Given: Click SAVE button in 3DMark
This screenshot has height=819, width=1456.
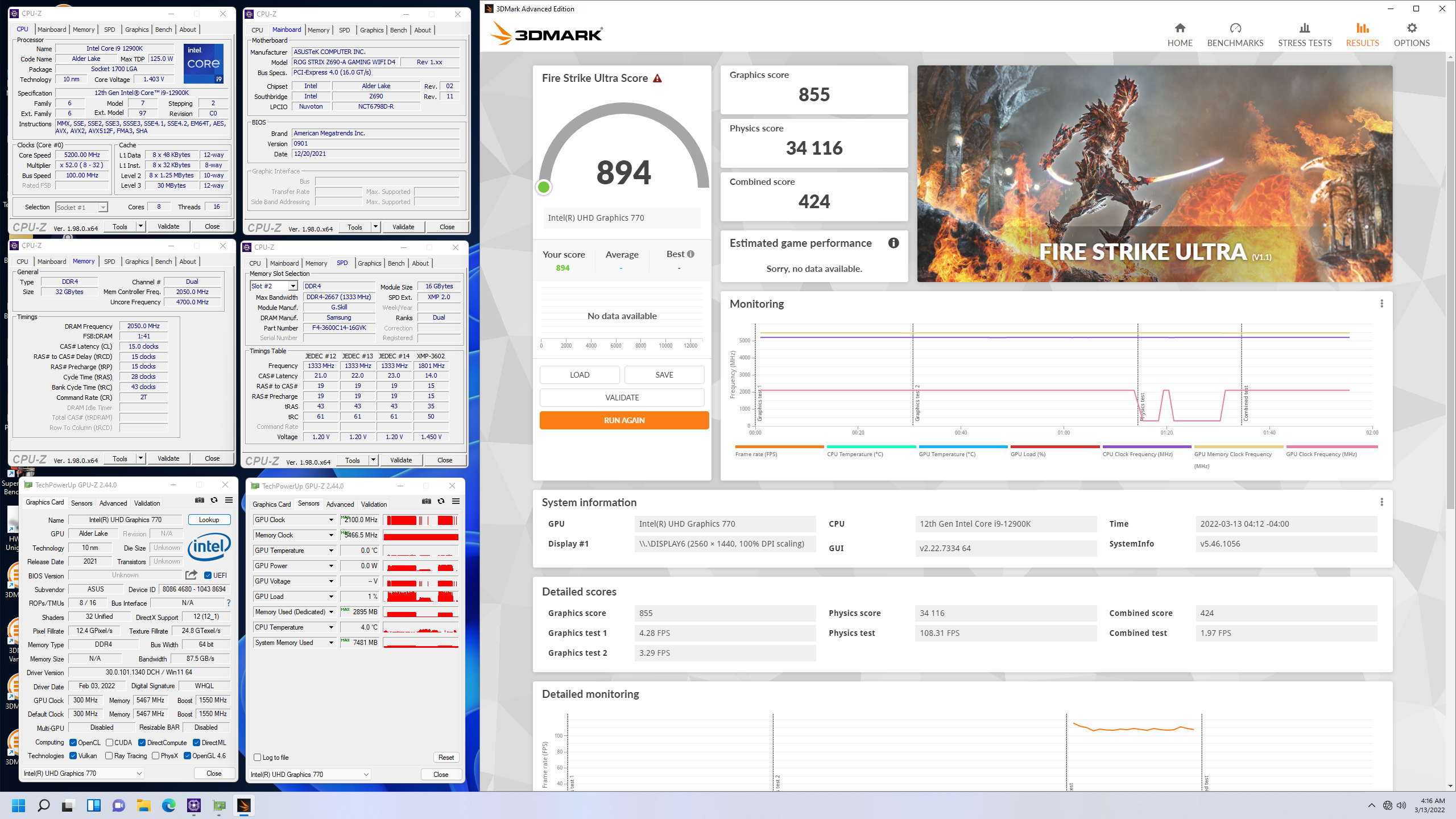Looking at the screenshot, I should pos(664,375).
